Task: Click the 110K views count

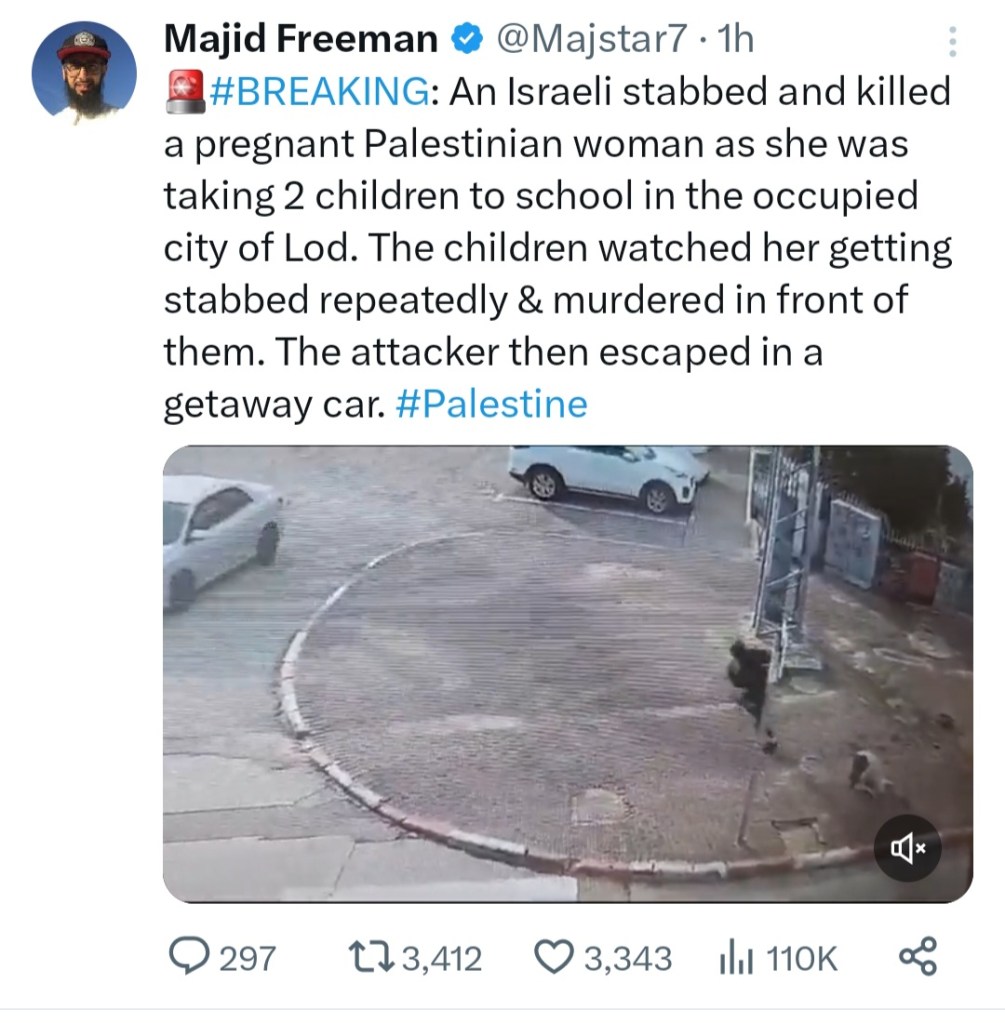Action: pos(802,959)
